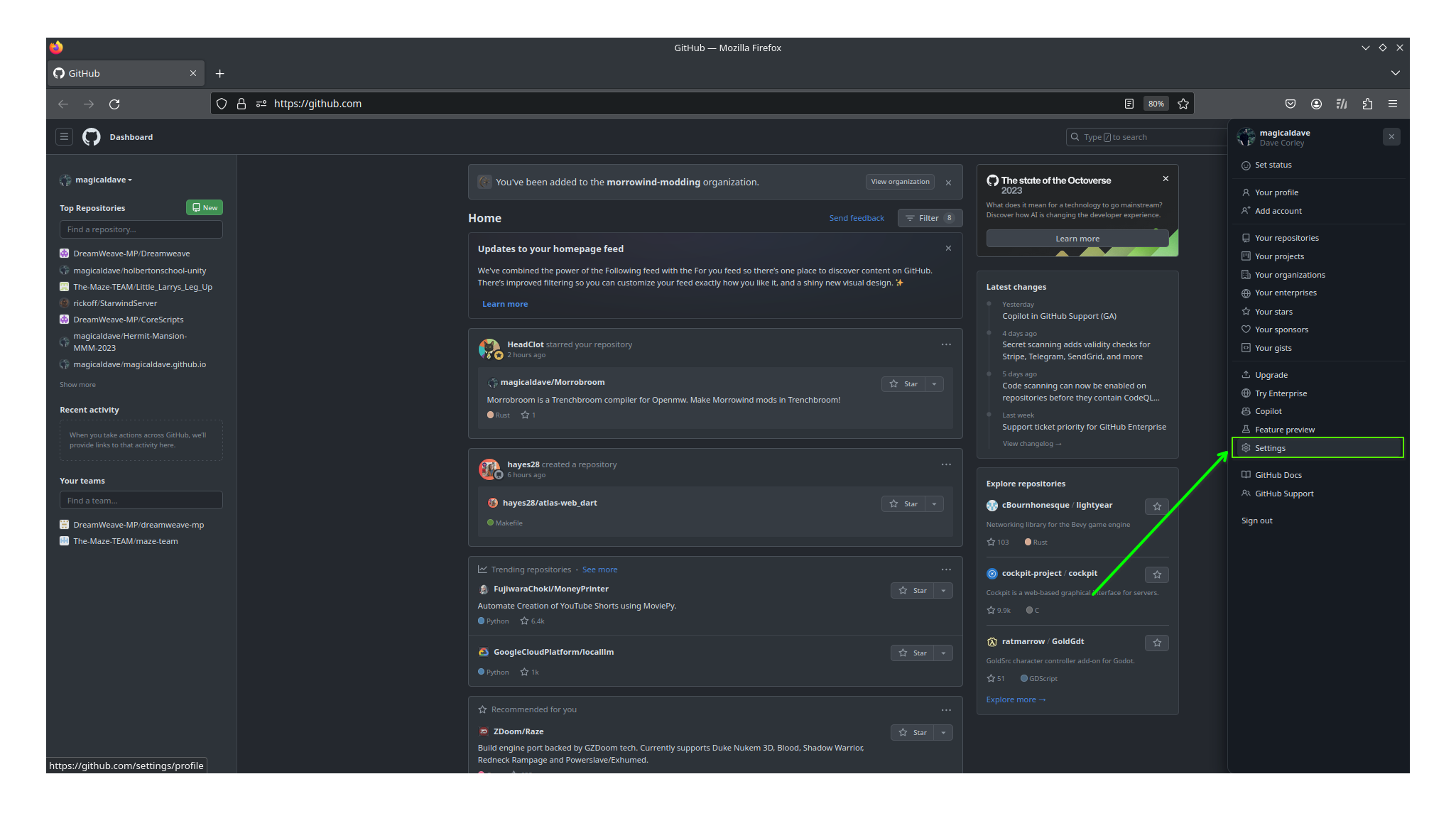Expand the magicaldave account switcher dropdown
The width and height of the screenshot is (1456, 828).
pyautogui.click(x=97, y=180)
